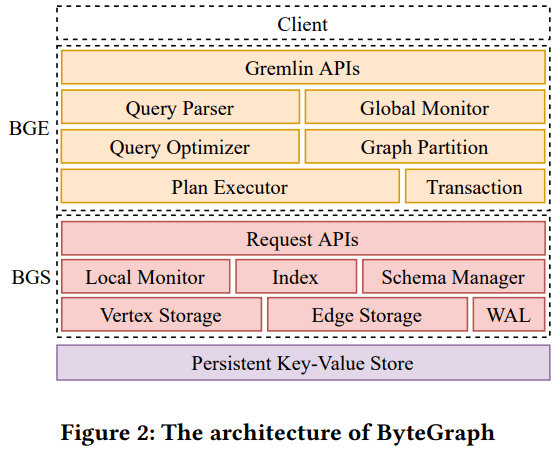Click the word ByteGraph in caption
This screenshot has height=451, width=560.
(436, 433)
